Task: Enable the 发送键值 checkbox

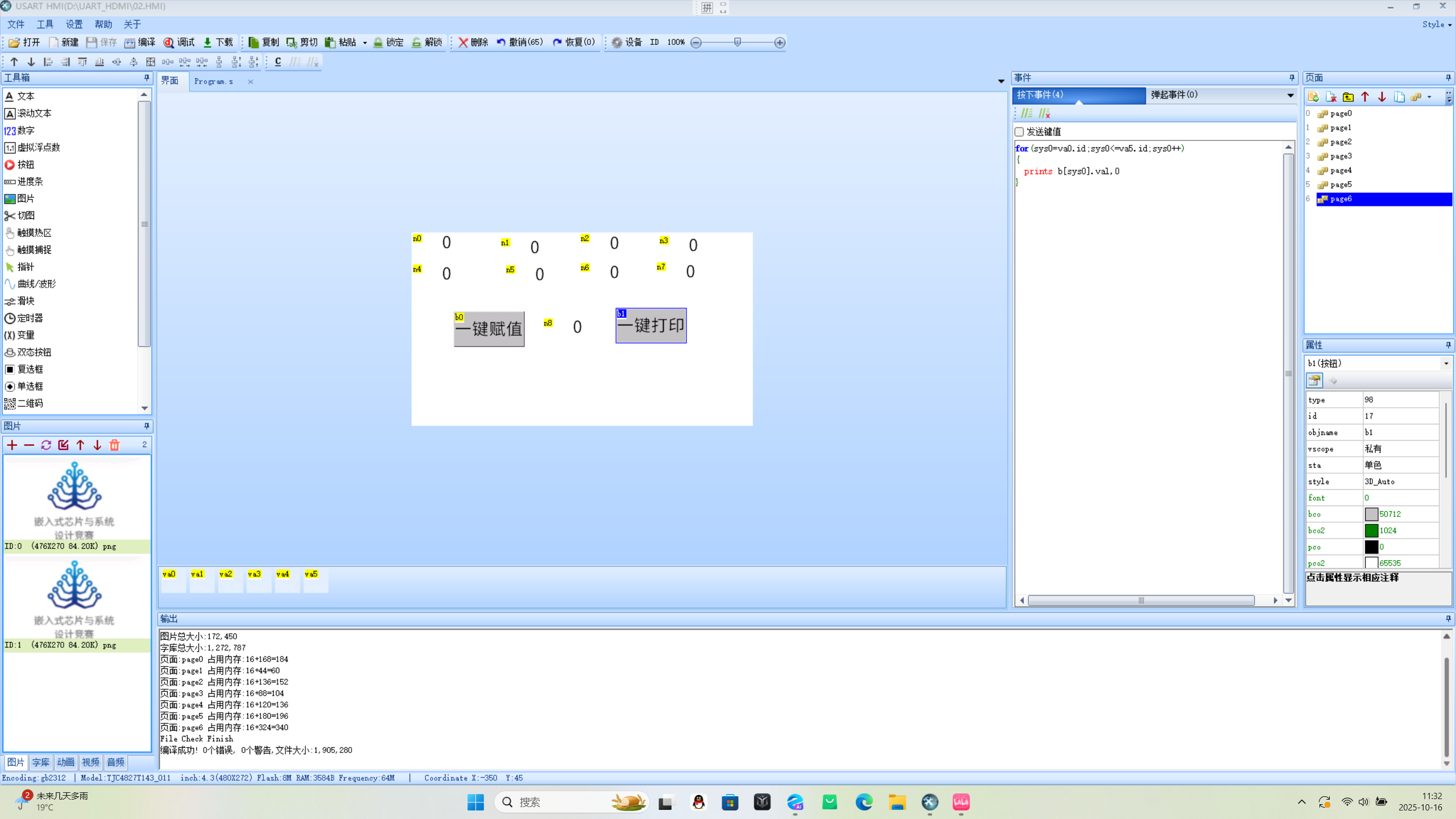Action: tap(1019, 132)
